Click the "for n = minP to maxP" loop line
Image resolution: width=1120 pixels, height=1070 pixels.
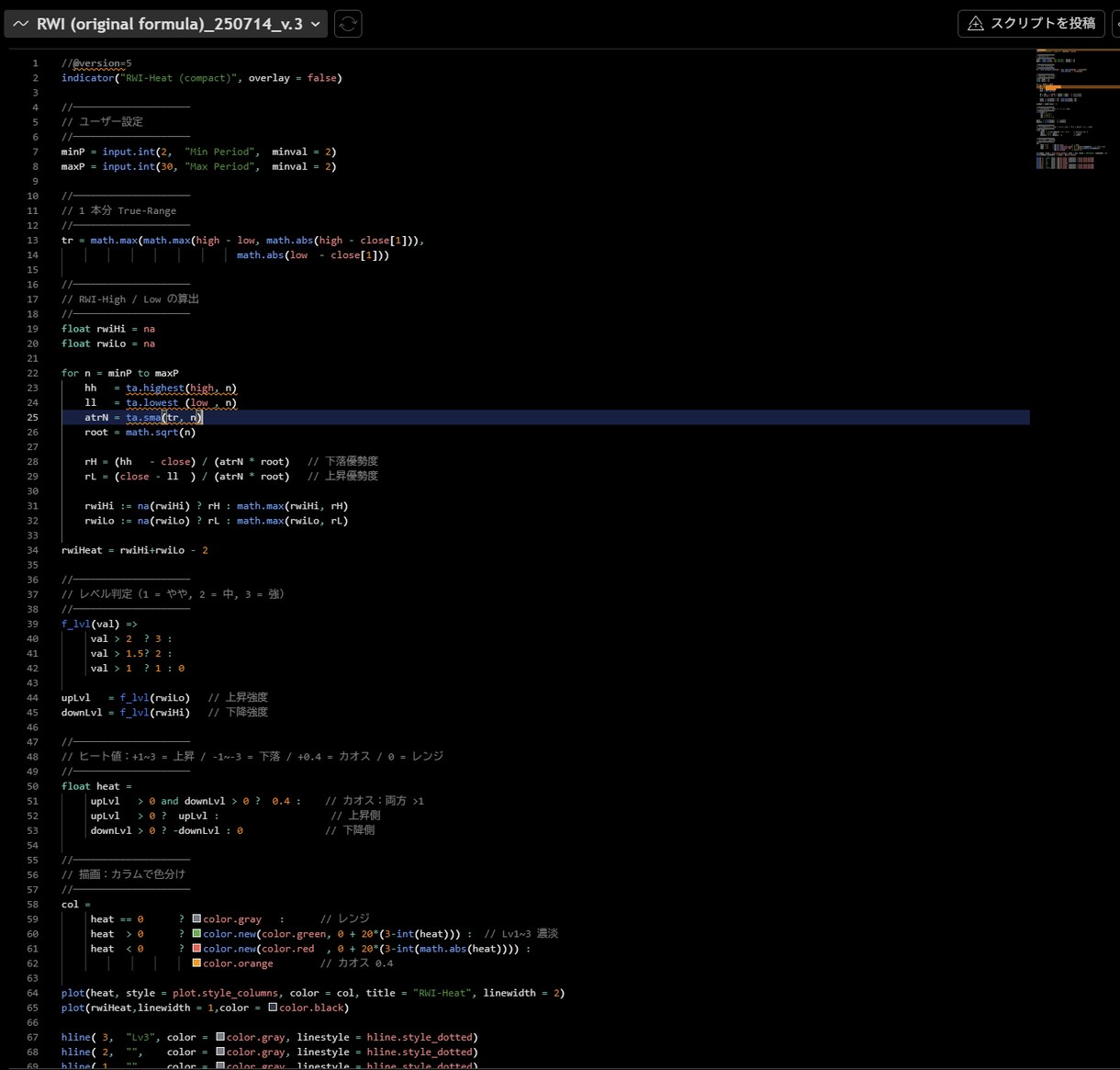[120, 373]
